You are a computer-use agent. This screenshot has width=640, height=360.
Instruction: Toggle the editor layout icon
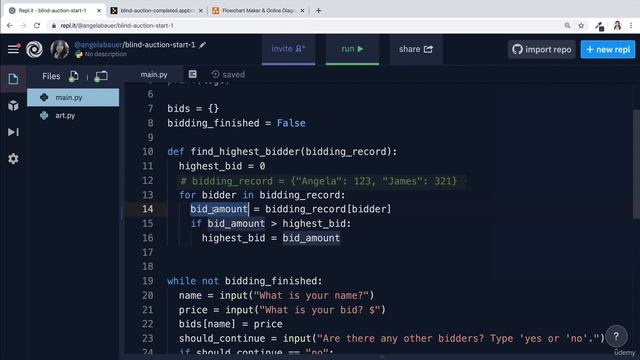point(193,74)
